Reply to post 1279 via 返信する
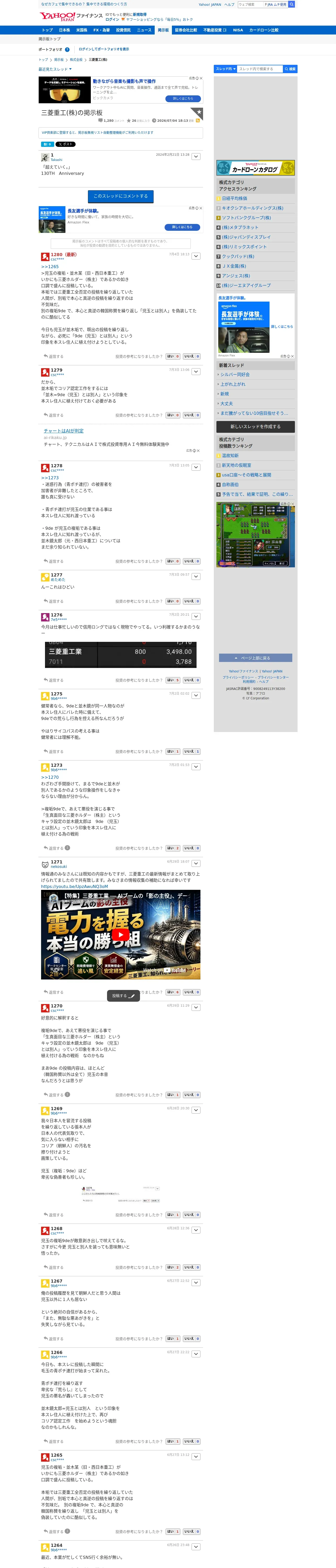This screenshot has height=1568, width=336. (54, 415)
